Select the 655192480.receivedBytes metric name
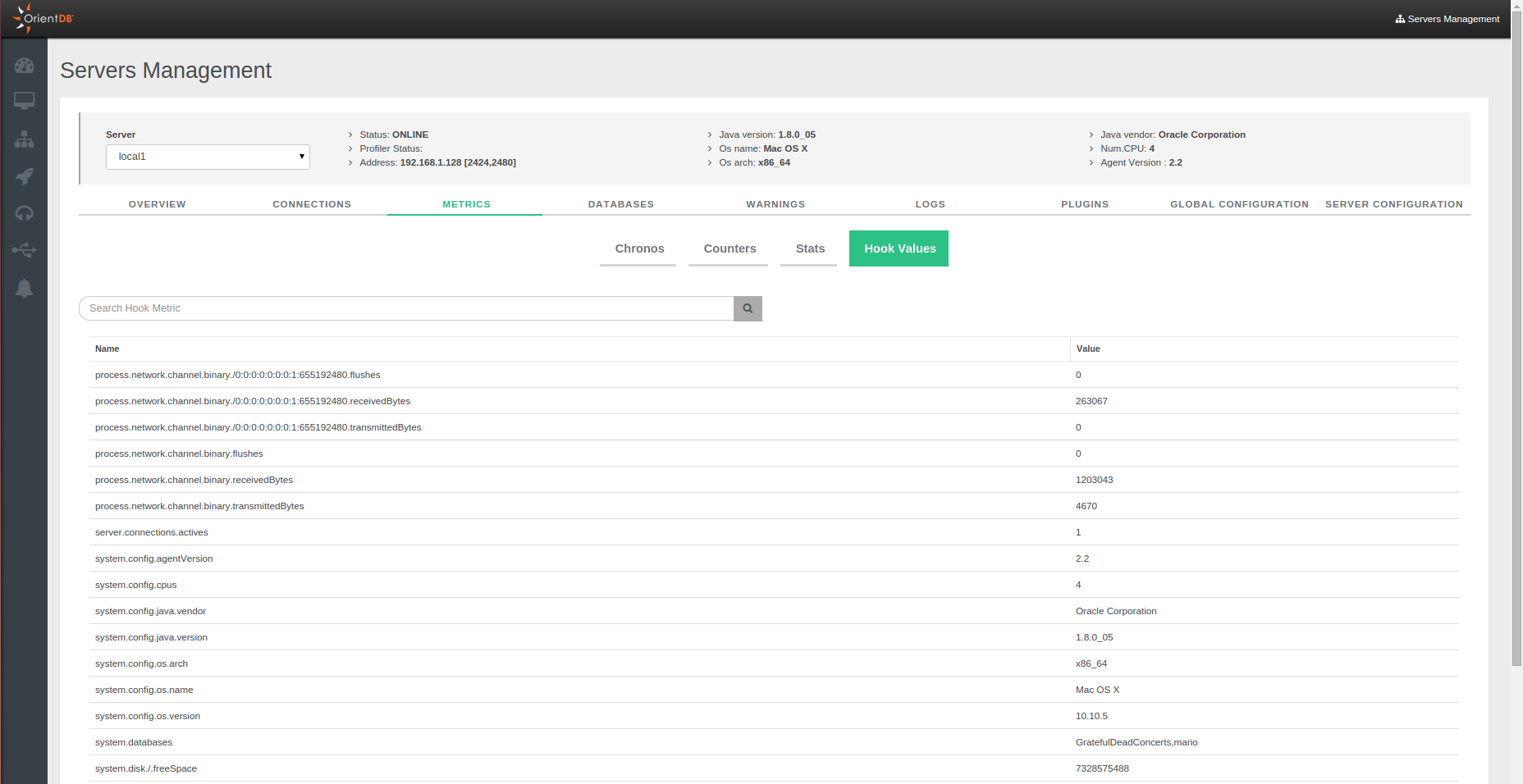Viewport: 1523px width, 784px height. [x=253, y=401]
